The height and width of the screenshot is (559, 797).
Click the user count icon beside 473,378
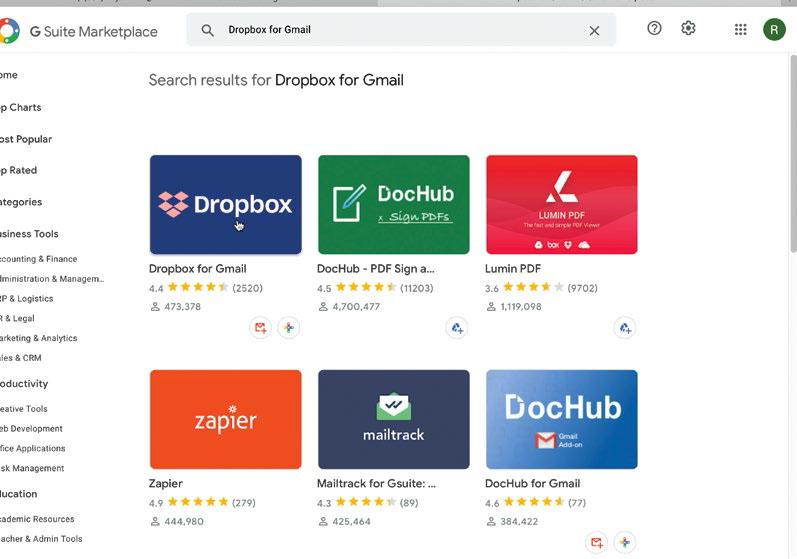point(155,307)
